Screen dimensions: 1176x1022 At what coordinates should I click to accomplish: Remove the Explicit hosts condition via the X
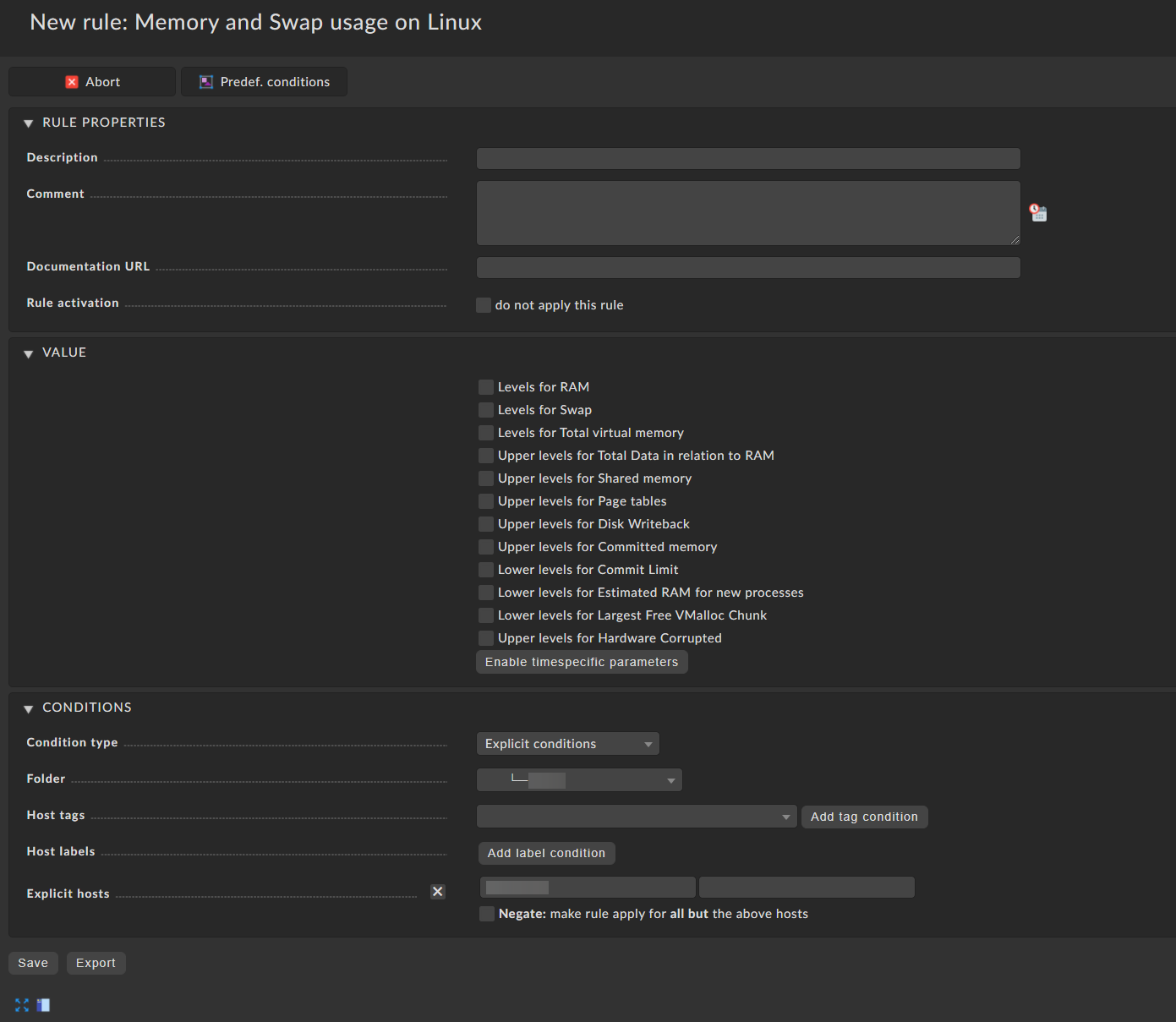pos(438,892)
